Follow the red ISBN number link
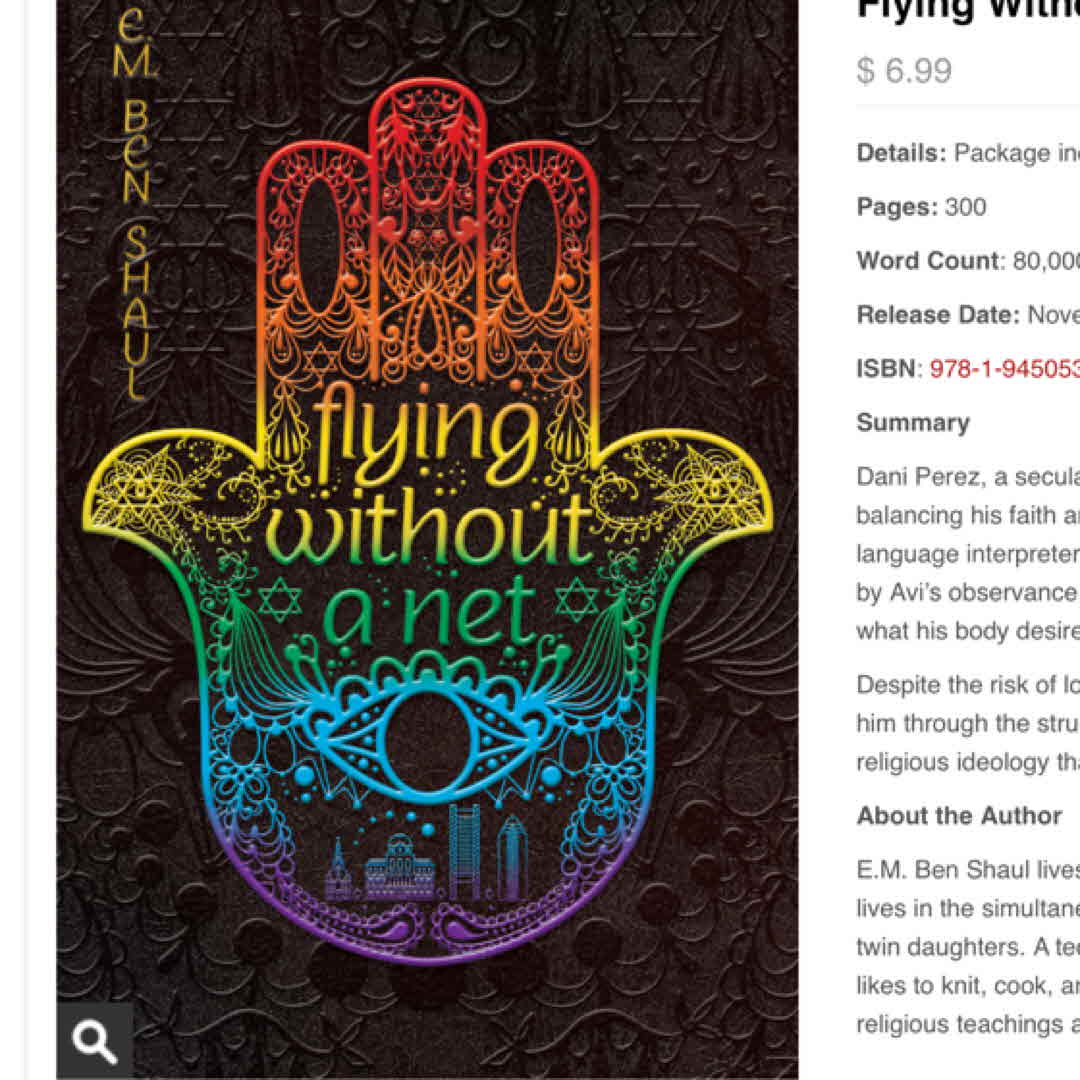This screenshot has width=1080, height=1080. 1004,368
